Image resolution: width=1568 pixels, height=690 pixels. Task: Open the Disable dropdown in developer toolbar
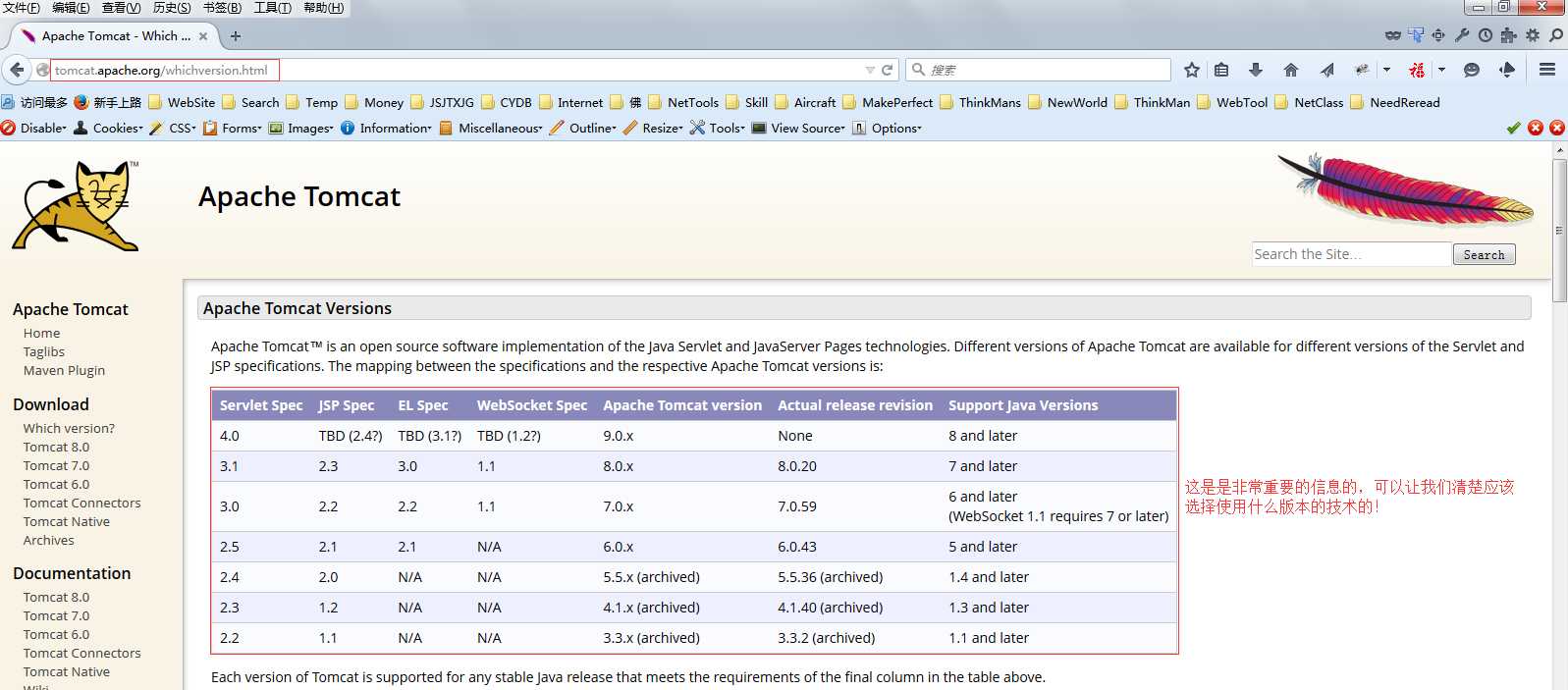[x=34, y=128]
